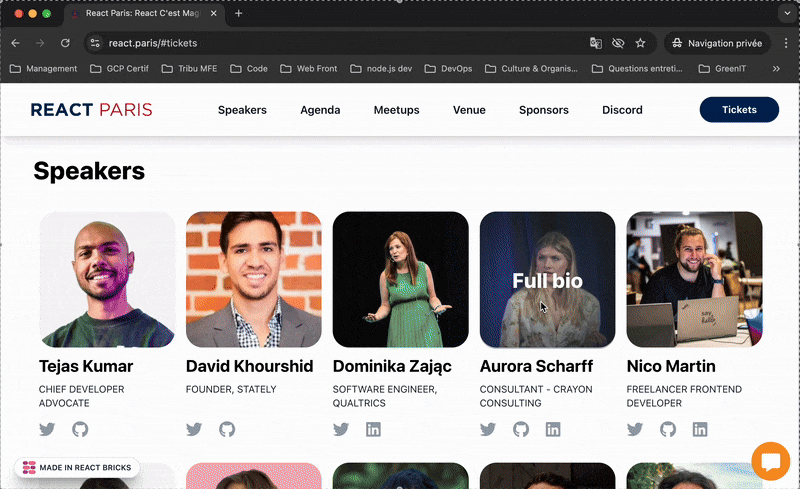Image resolution: width=800 pixels, height=489 pixels.
Task: Click Tejas Kumar's photo
Action: (x=107, y=280)
